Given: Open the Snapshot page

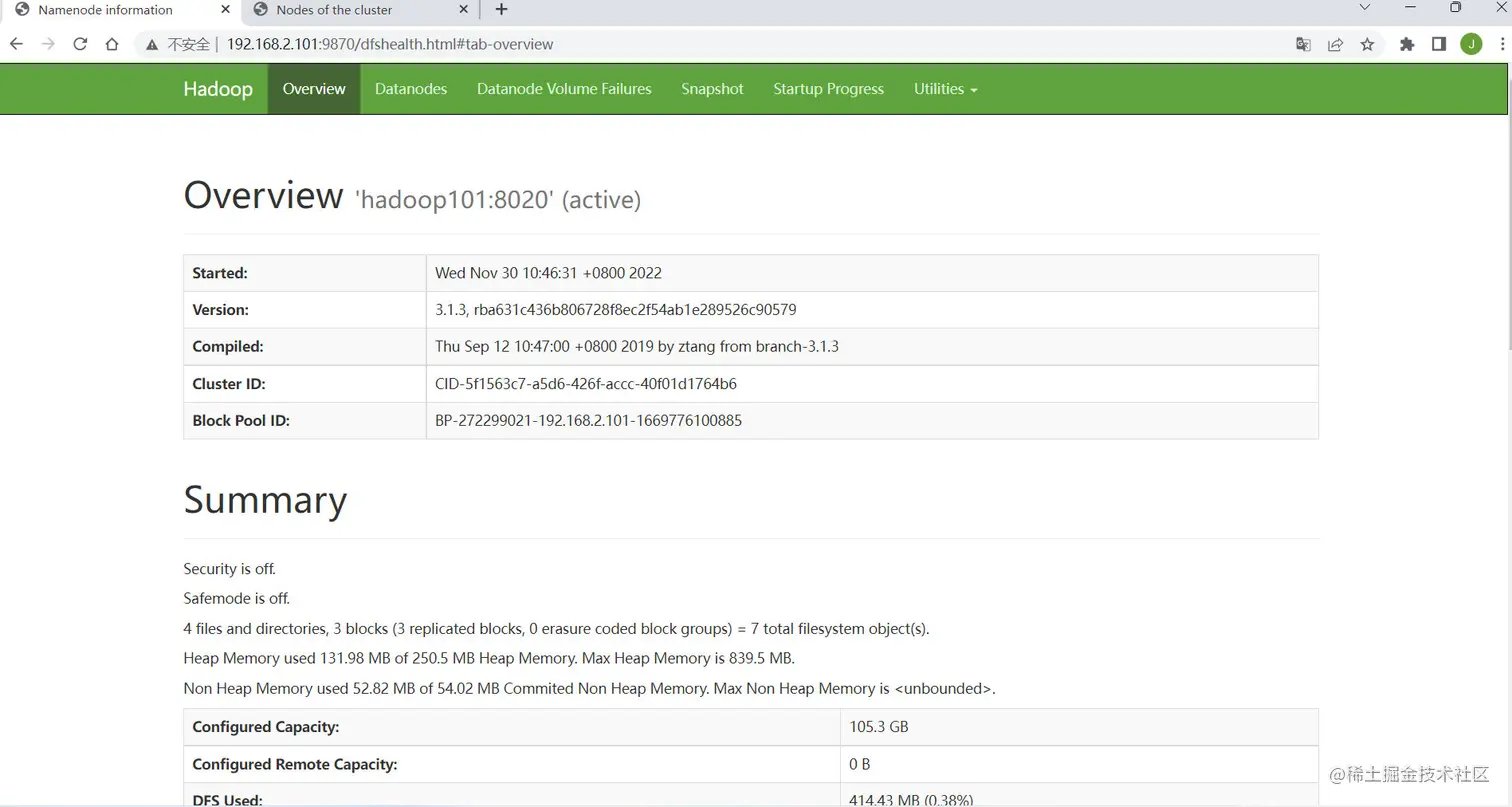Looking at the screenshot, I should tap(712, 89).
